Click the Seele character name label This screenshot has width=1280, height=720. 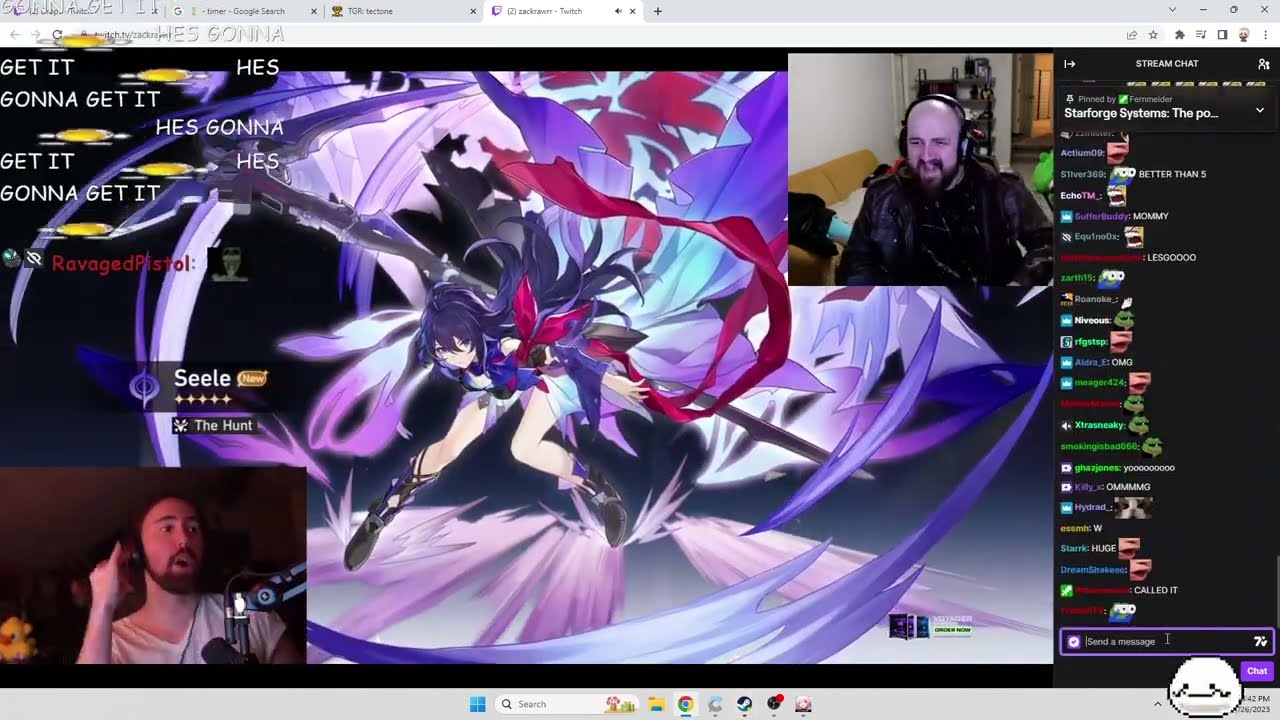[202, 378]
